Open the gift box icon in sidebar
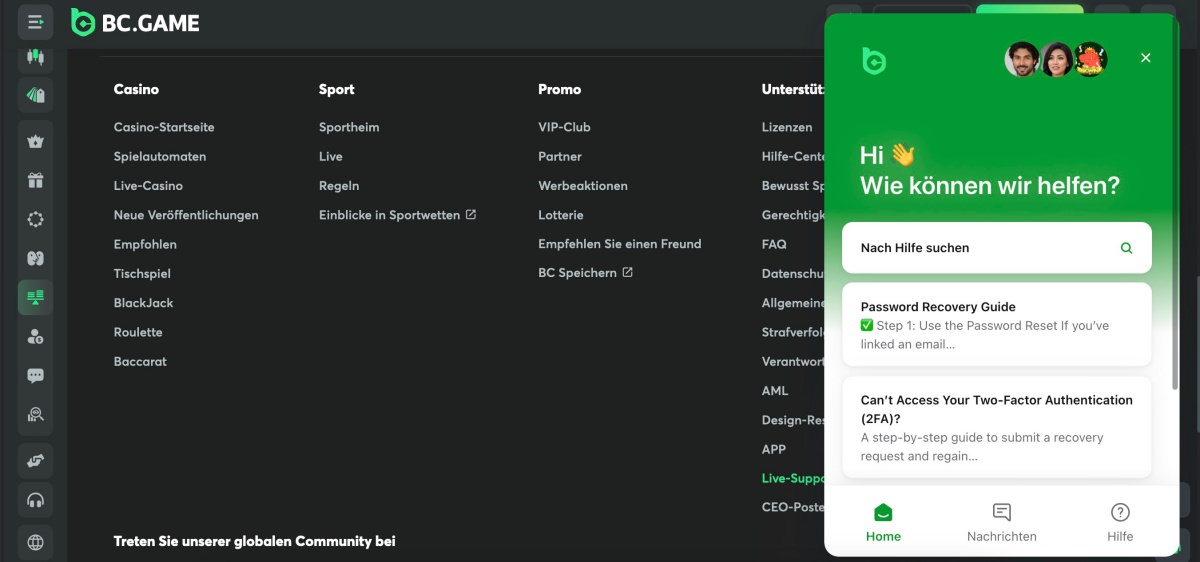The image size is (1200, 562). point(36,180)
